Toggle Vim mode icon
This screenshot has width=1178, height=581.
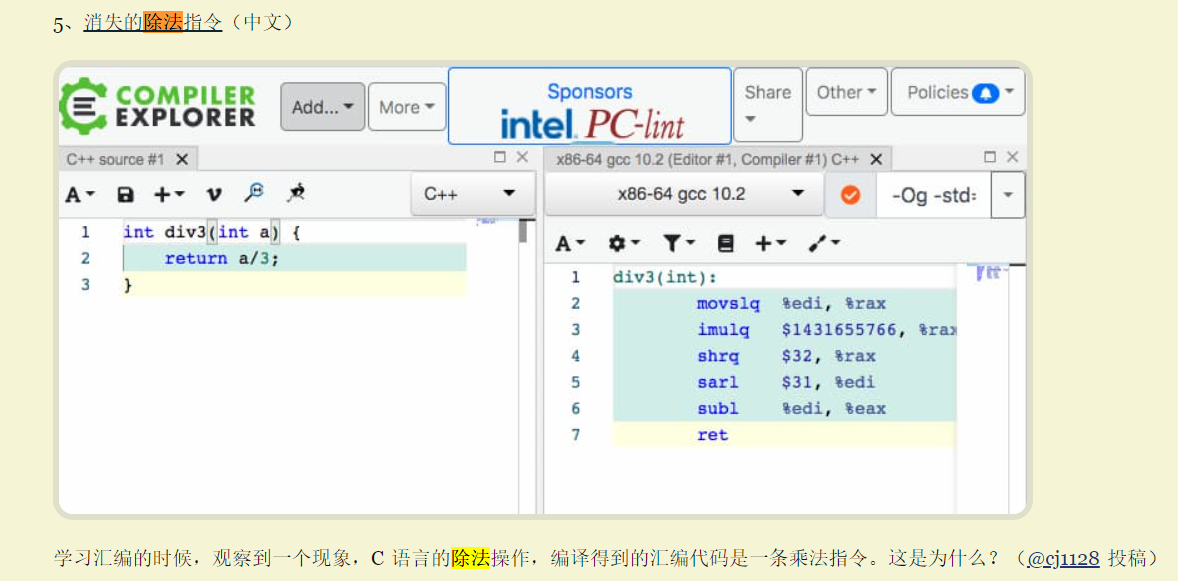pos(214,195)
